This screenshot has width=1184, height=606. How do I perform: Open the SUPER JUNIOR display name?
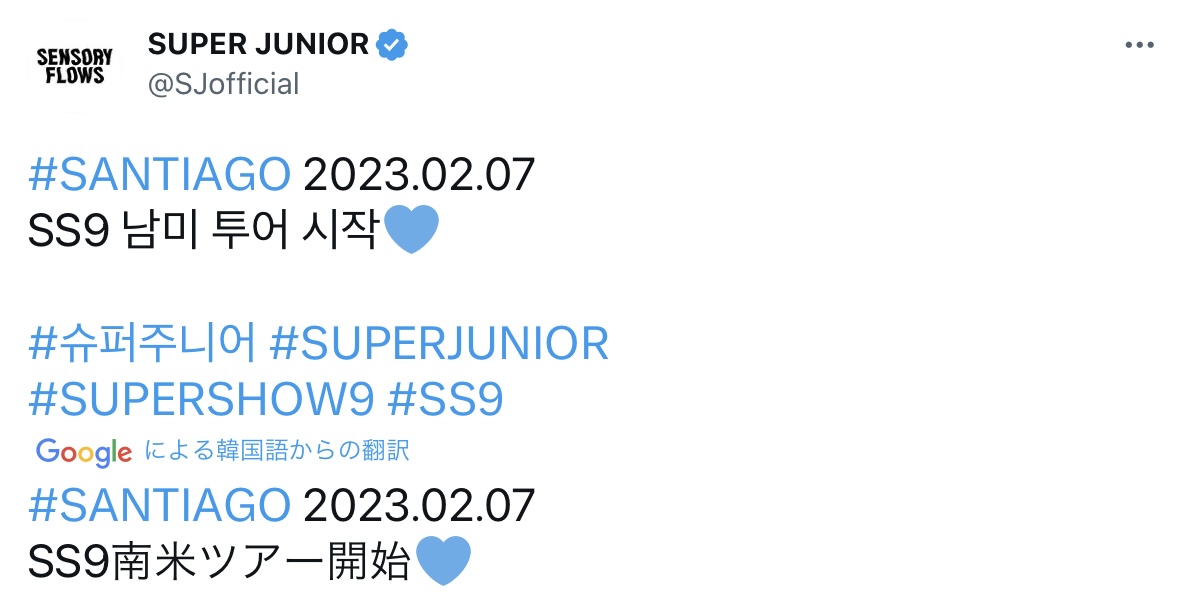[x=256, y=44]
